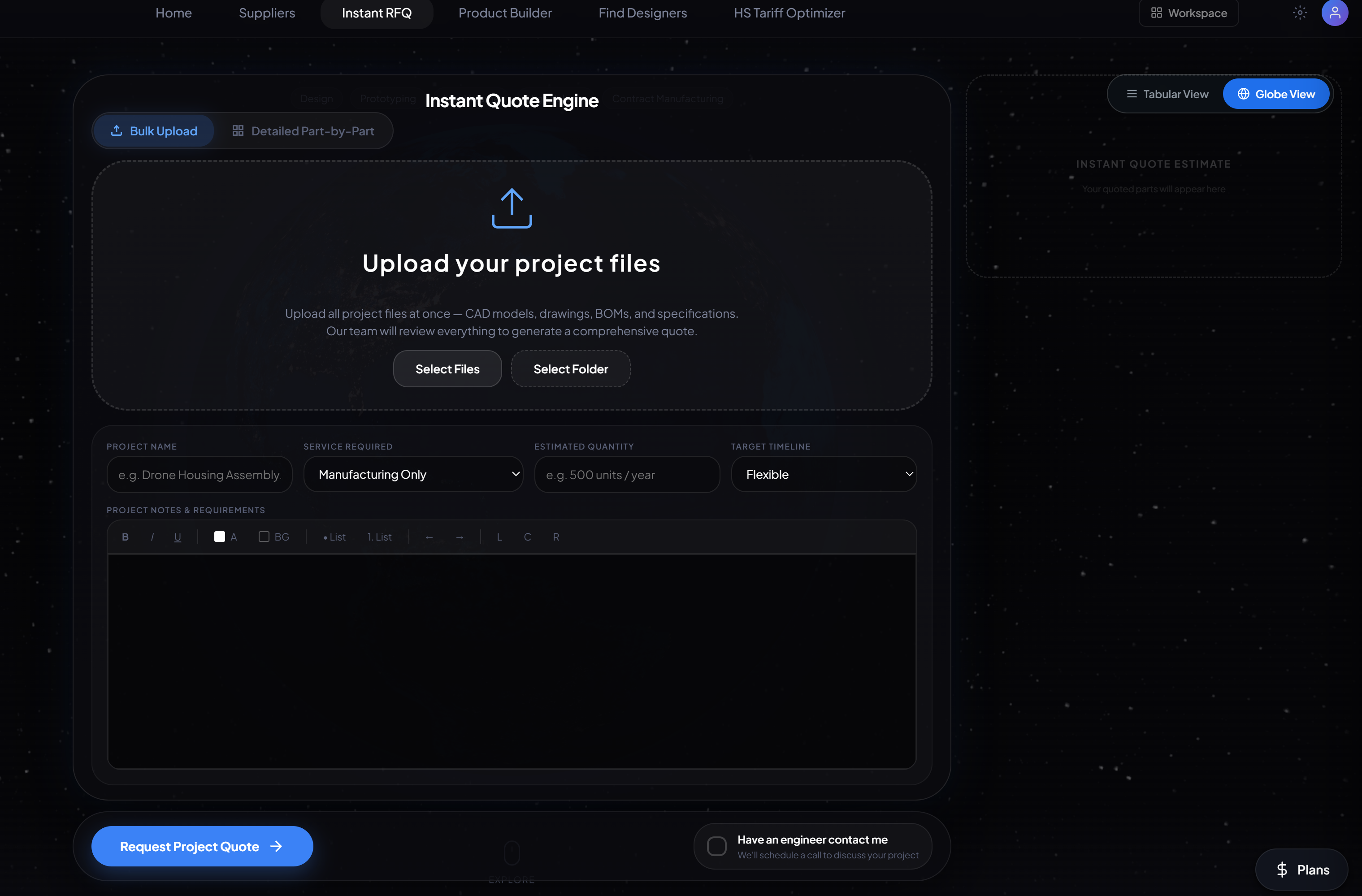Open the HS Tariff Optimizer page

point(789,13)
